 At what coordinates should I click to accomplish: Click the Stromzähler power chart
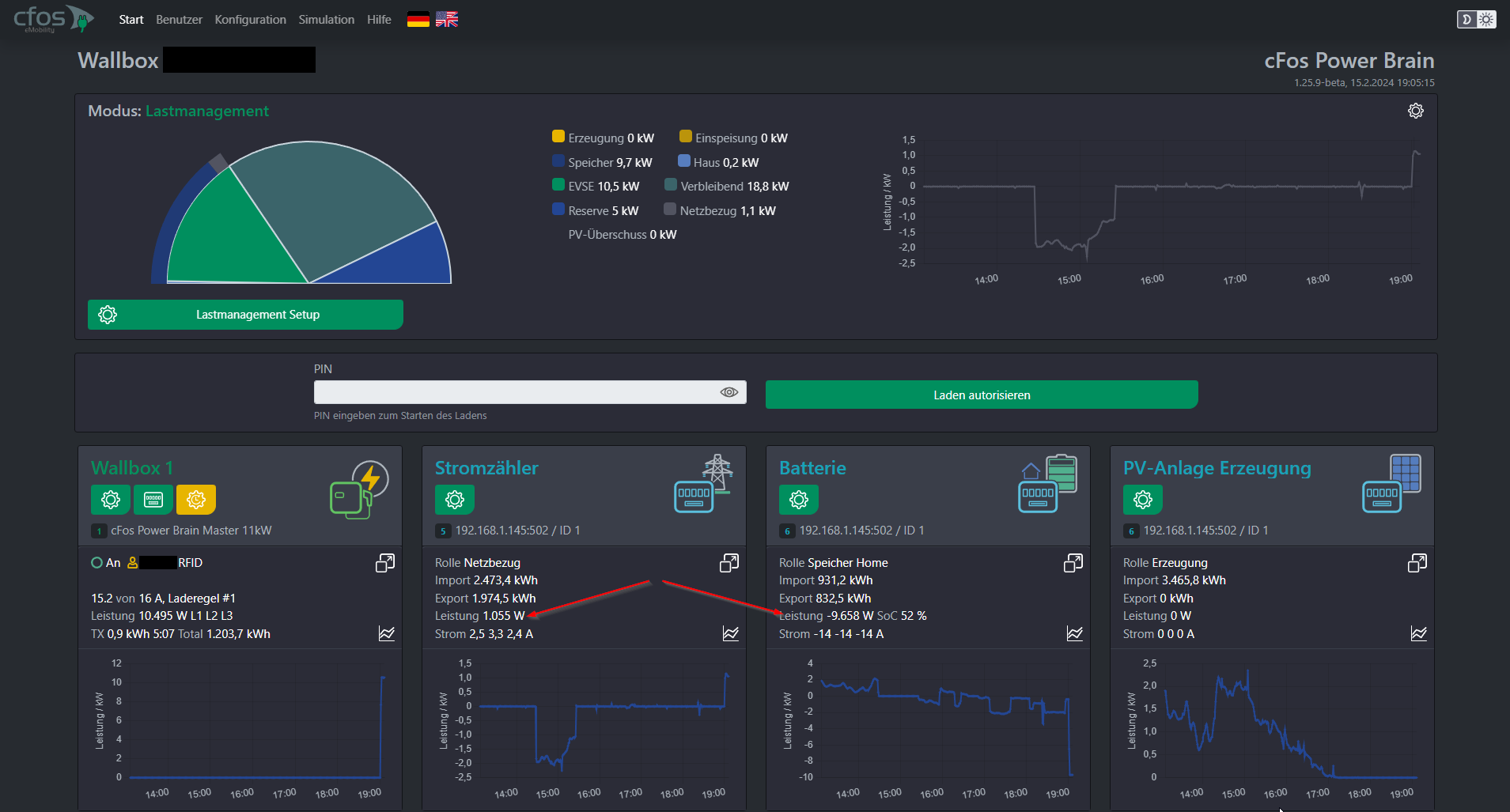coord(584,727)
